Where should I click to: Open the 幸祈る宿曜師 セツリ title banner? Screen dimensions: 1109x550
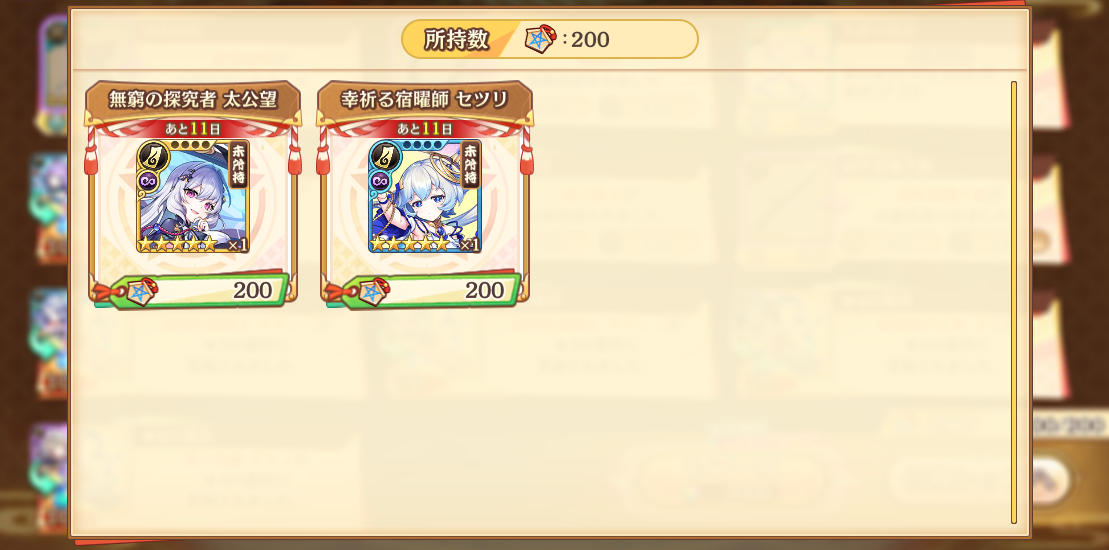tap(425, 100)
